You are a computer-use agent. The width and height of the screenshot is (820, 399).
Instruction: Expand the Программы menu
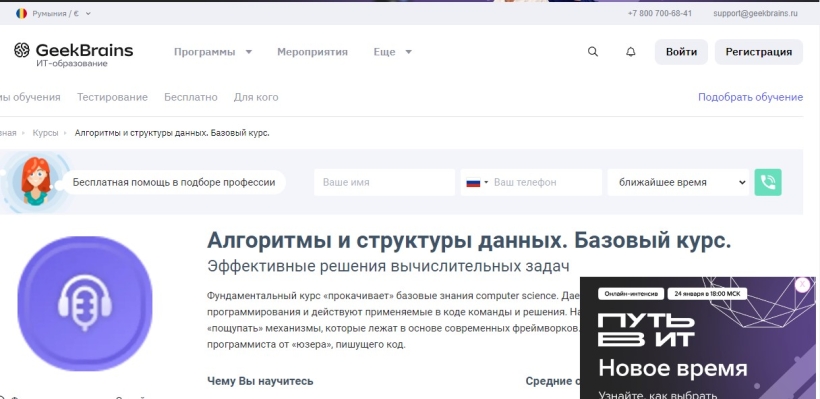[x=213, y=52]
